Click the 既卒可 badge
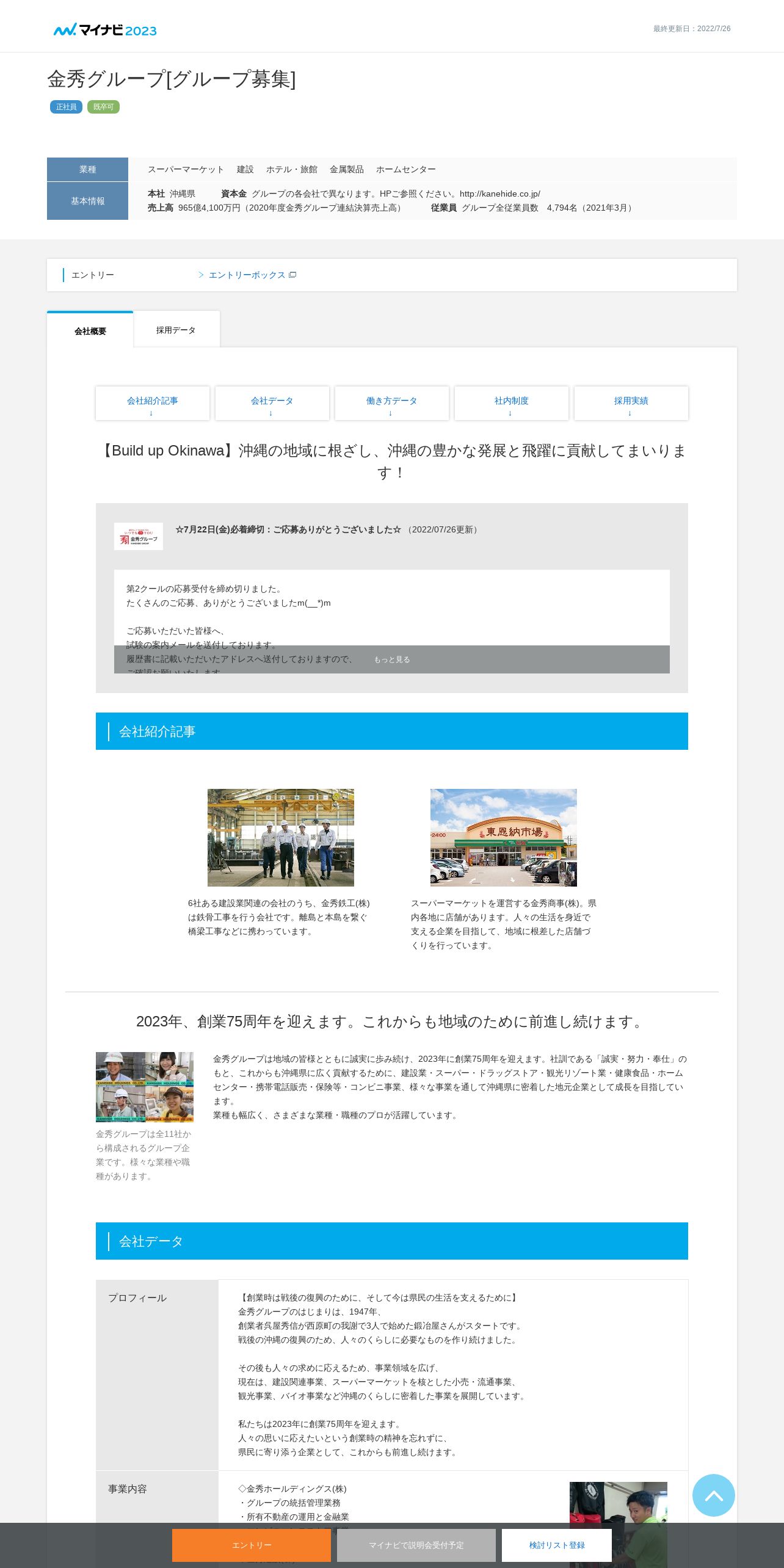Screen dimensions: 784x1568 tap(103, 107)
